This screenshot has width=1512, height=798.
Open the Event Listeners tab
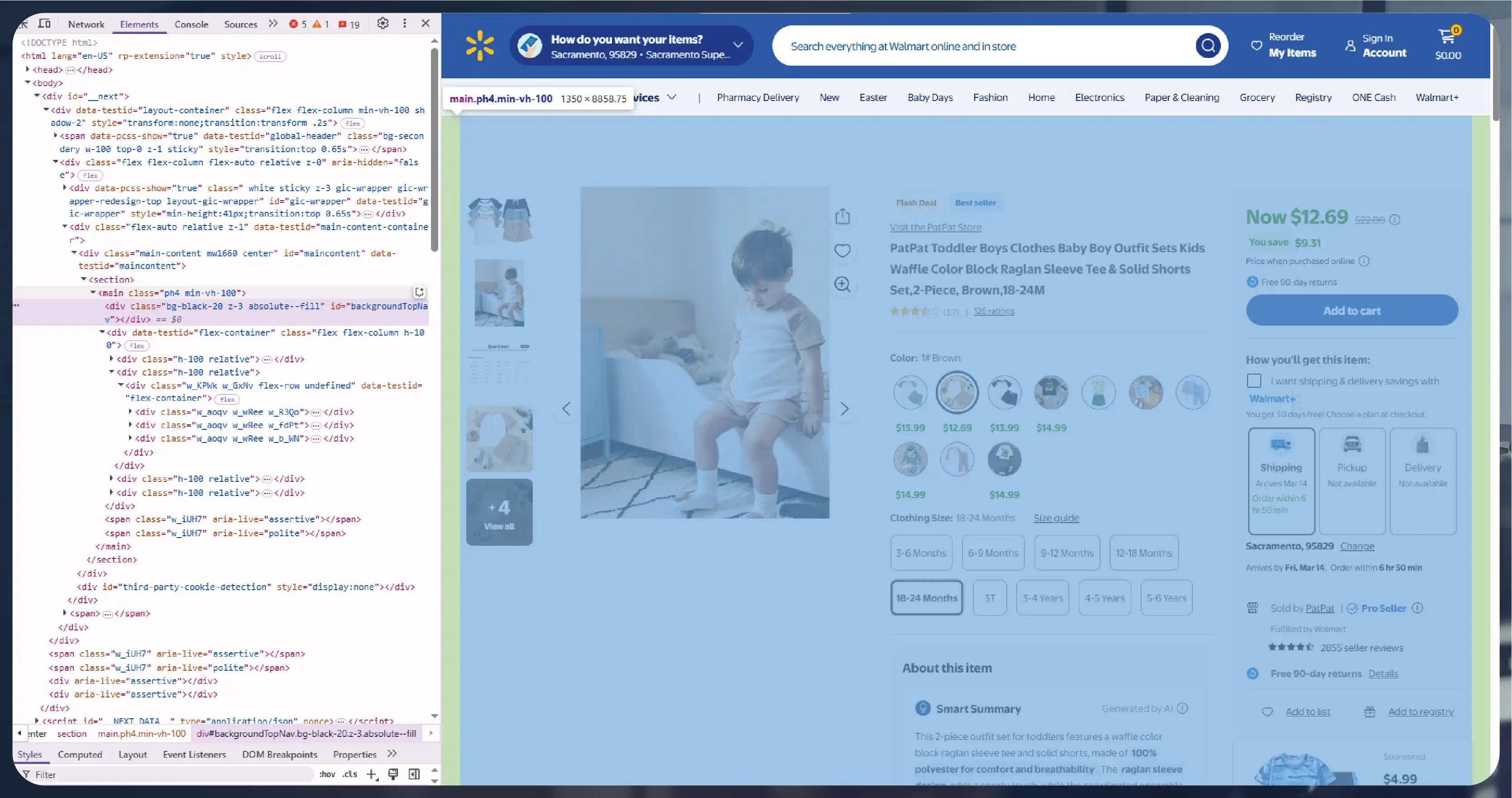tap(194, 755)
